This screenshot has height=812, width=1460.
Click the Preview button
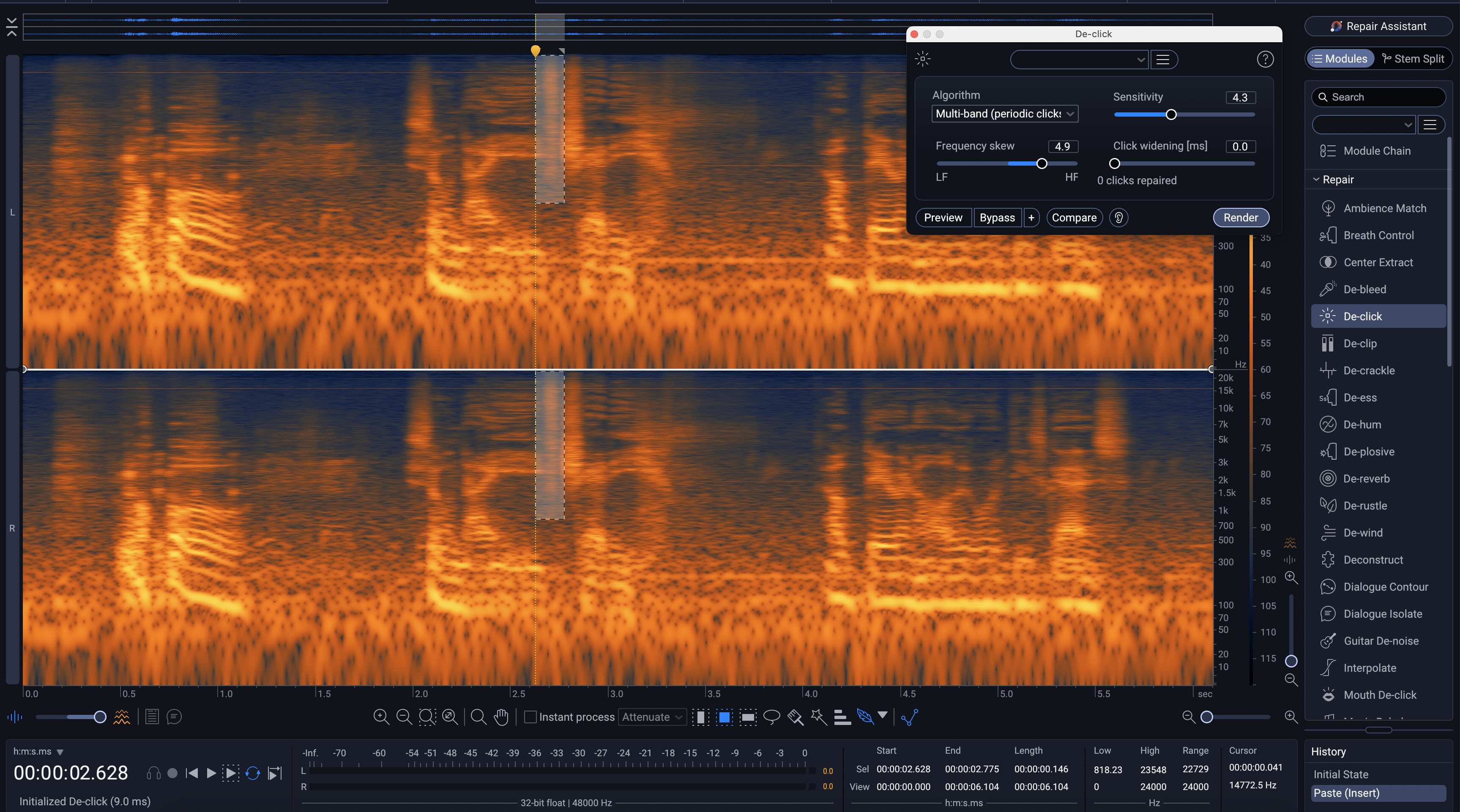(x=943, y=218)
